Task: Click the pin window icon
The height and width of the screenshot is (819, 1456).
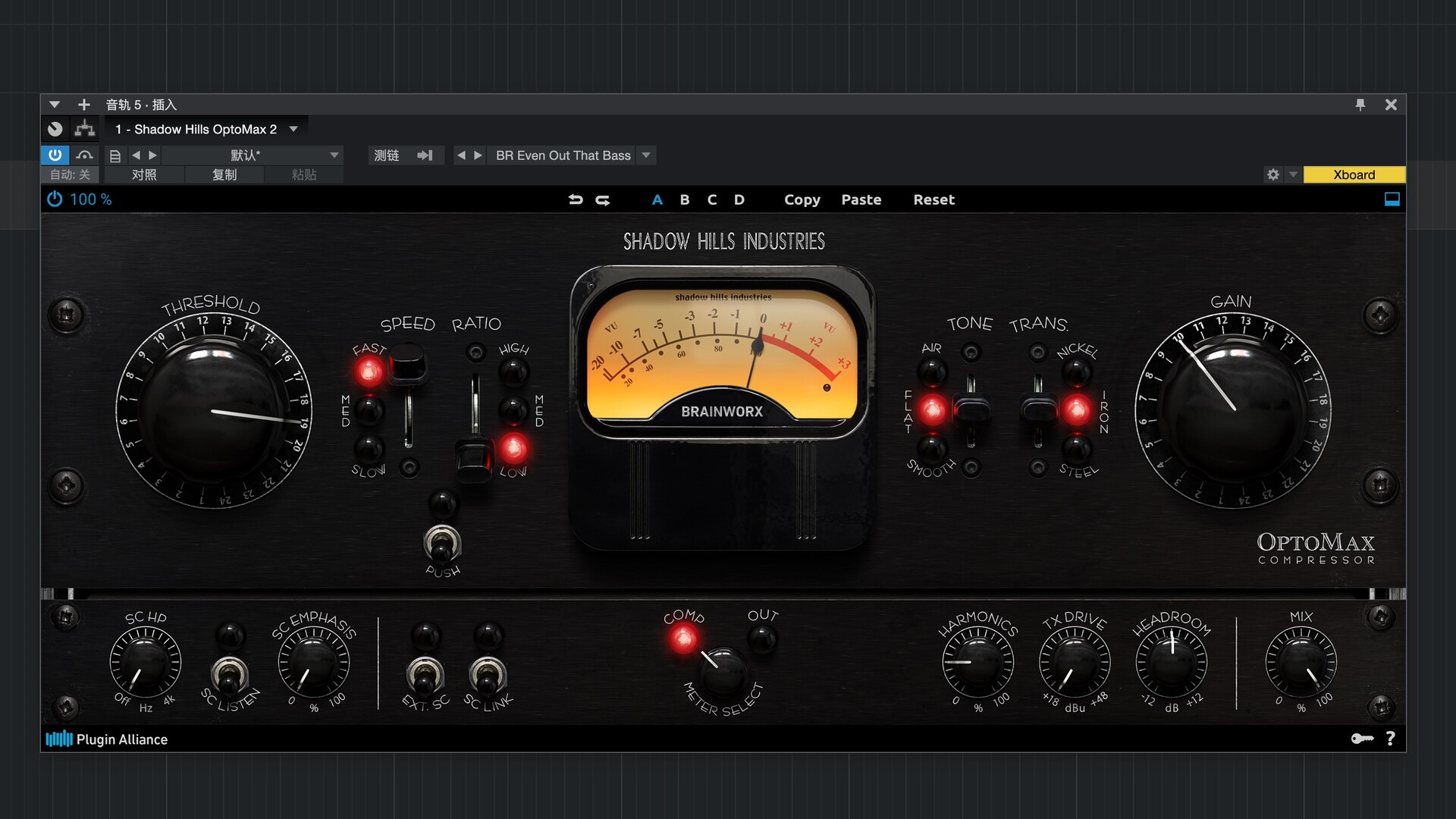Action: point(1360,105)
